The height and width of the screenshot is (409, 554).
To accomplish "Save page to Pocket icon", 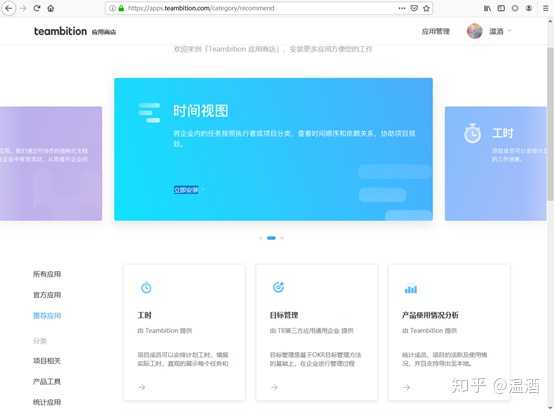I will click(414, 8).
